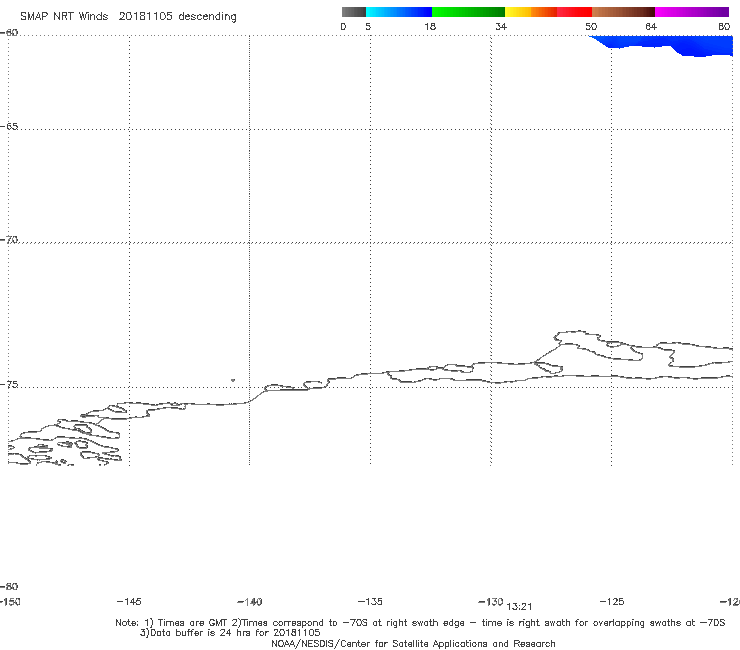Click the latitude label '-70'

click(x=9, y=240)
